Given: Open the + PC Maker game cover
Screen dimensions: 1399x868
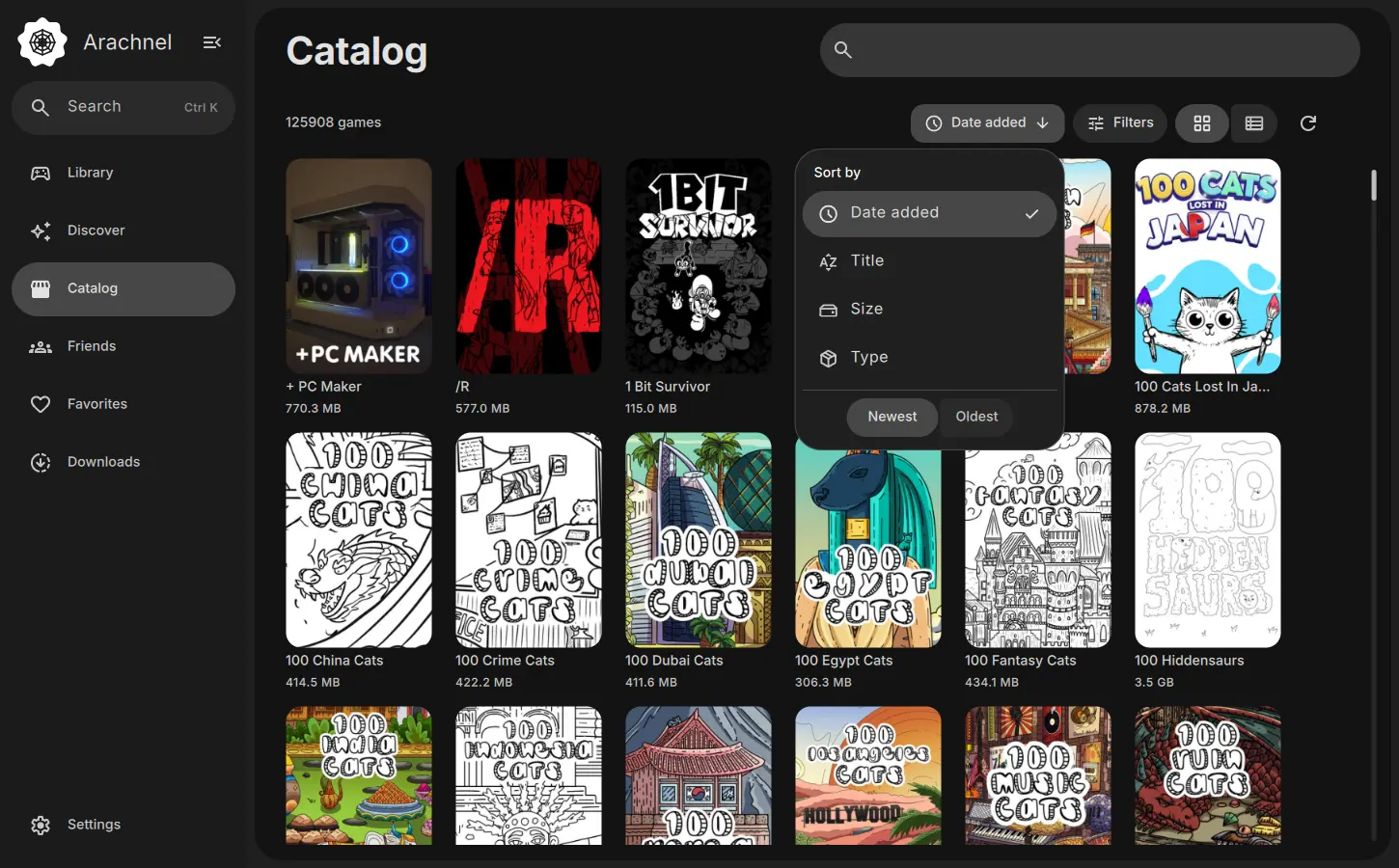Looking at the screenshot, I should pos(359,266).
